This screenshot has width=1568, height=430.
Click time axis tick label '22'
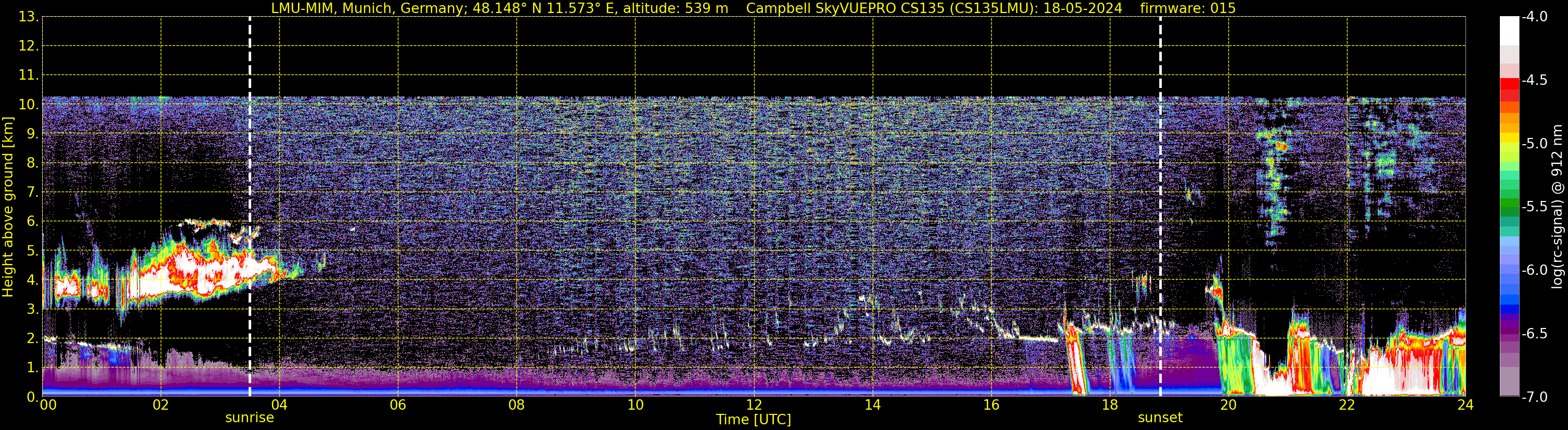coord(1347,405)
